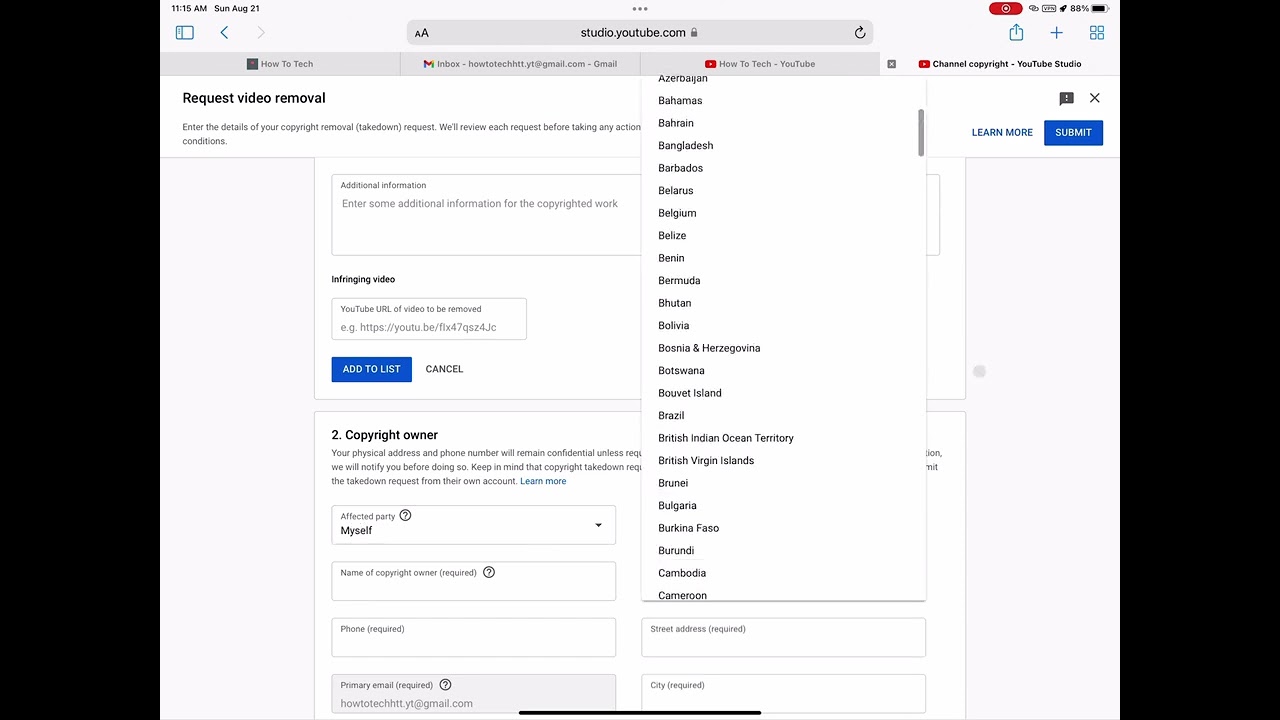The width and height of the screenshot is (1280, 720).
Task: Open the Share sheet icon
Action: [1016, 33]
